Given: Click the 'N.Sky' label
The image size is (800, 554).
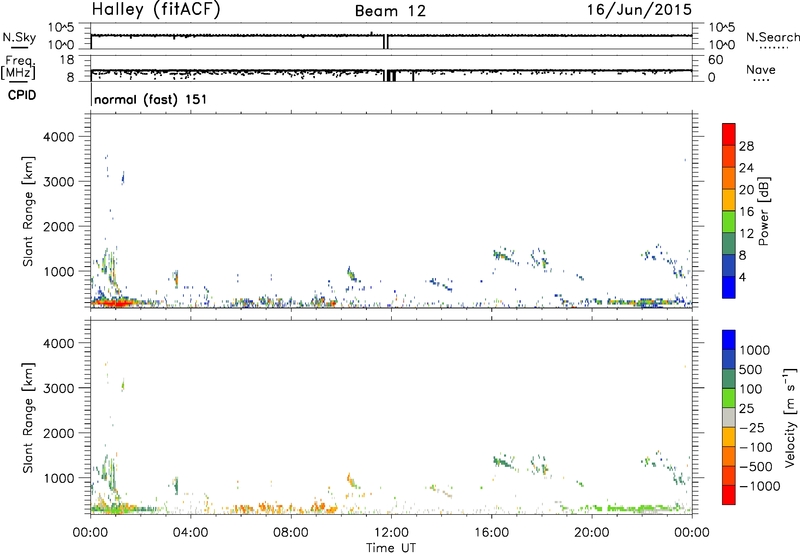Looking at the screenshot, I should click(19, 38).
